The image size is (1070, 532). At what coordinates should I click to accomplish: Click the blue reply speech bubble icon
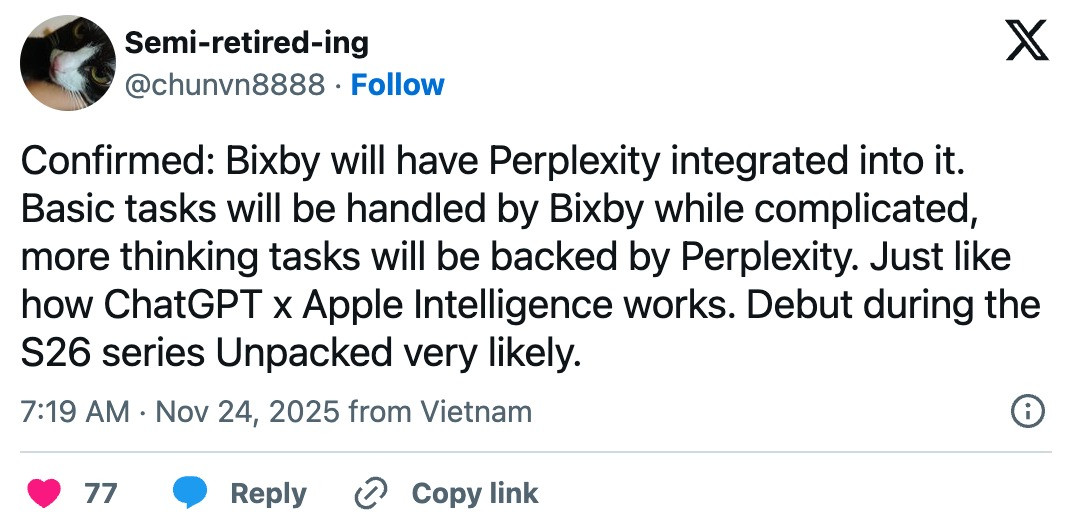190,493
